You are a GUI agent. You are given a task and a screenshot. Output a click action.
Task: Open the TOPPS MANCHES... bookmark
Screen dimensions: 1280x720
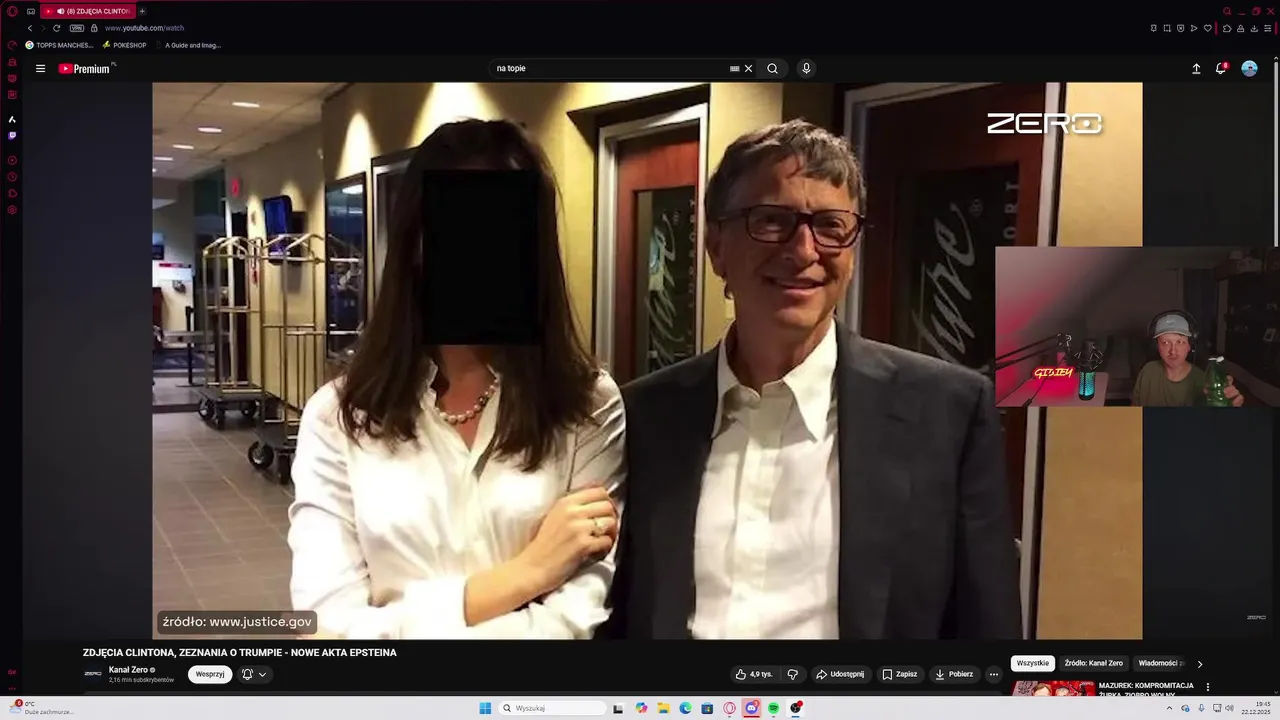[x=59, y=45]
